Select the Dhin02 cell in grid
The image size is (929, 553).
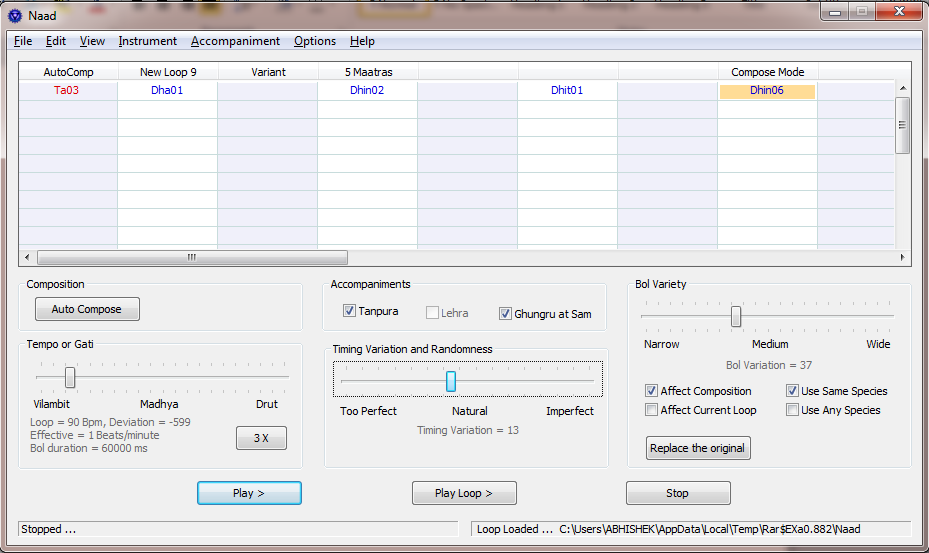[367, 90]
